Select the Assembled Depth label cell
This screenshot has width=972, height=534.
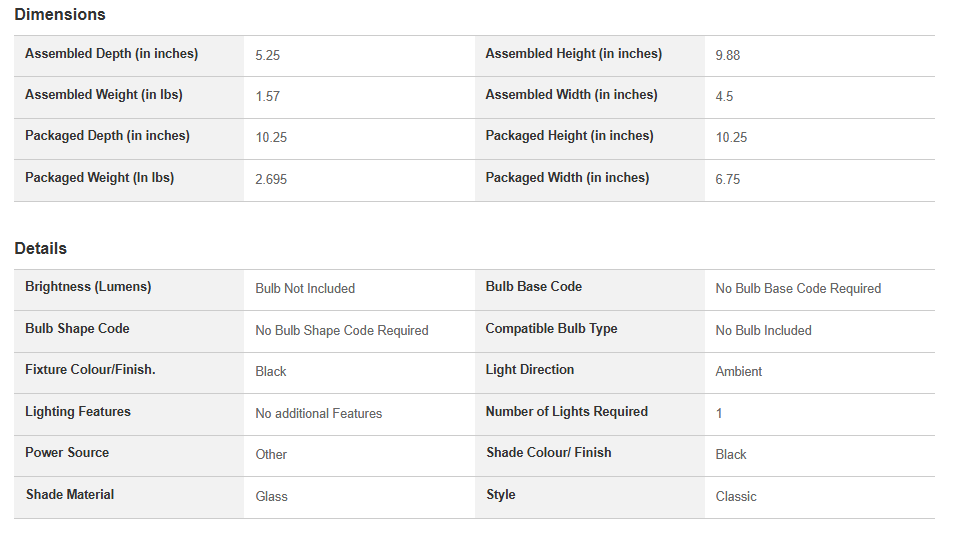(129, 56)
